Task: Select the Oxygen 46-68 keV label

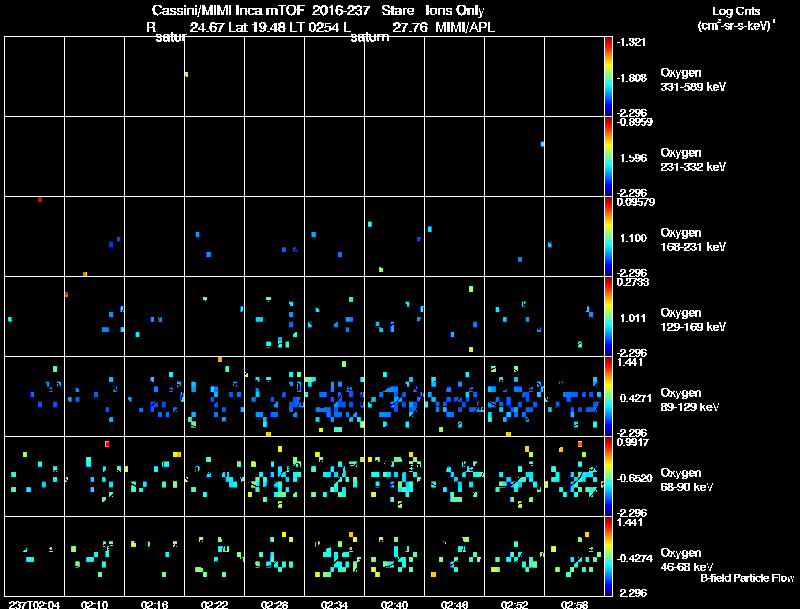Action: [x=687, y=560]
